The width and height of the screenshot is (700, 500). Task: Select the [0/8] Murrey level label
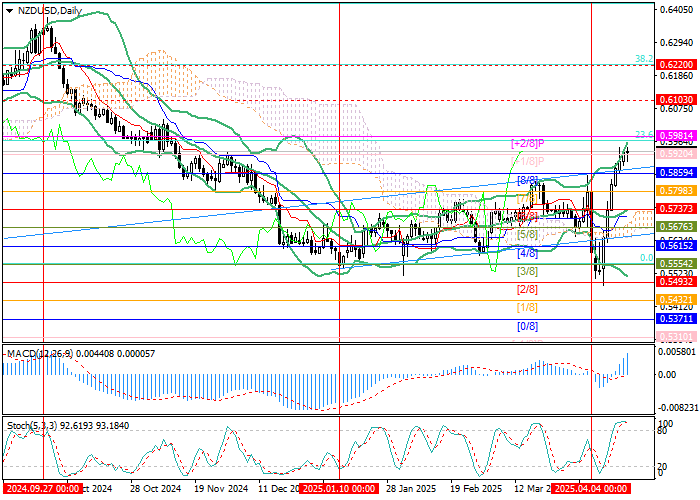pyautogui.click(x=527, y=327)
